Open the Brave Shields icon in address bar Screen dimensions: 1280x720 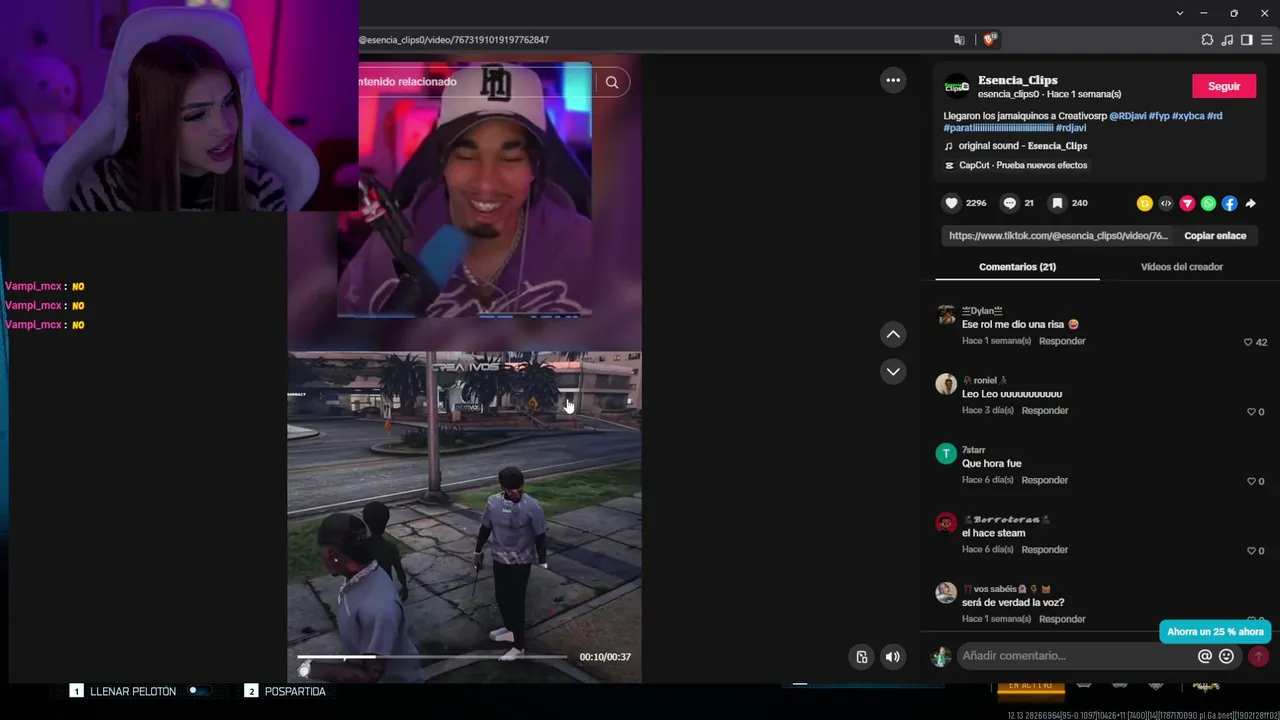pos(990,40)
